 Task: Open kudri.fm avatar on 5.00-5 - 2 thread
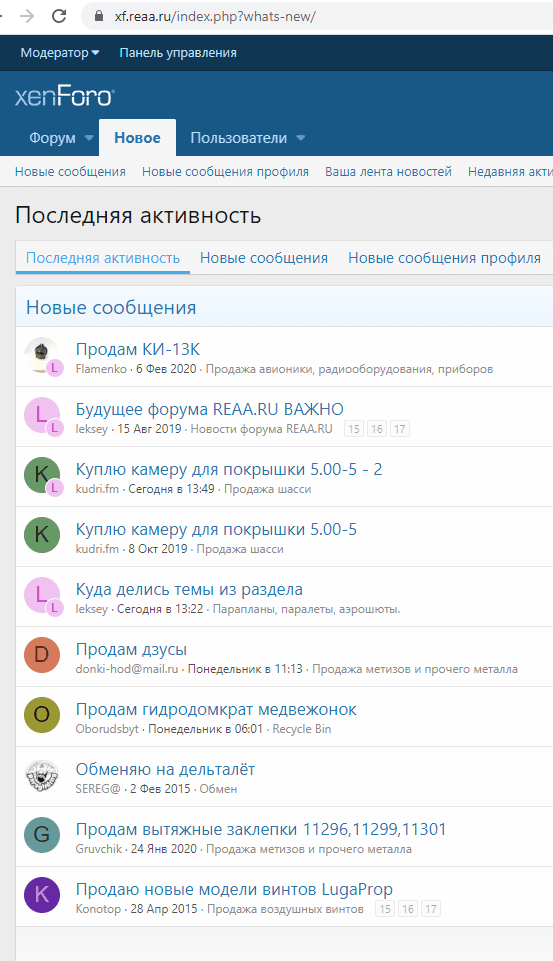(42, 475)
